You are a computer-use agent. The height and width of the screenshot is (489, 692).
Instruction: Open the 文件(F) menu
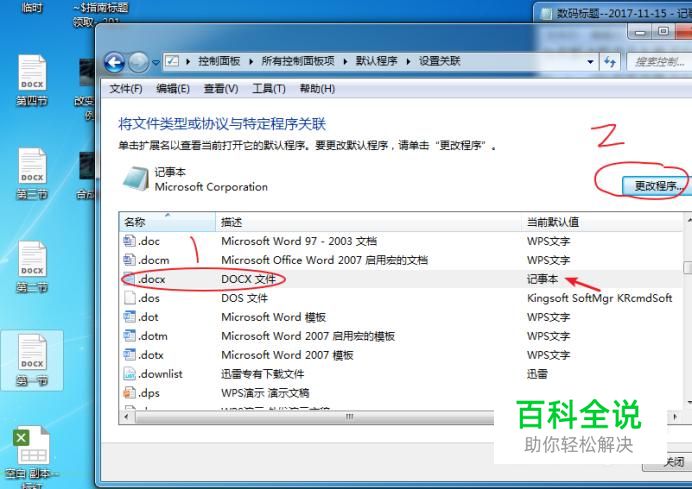click(126, 89)
